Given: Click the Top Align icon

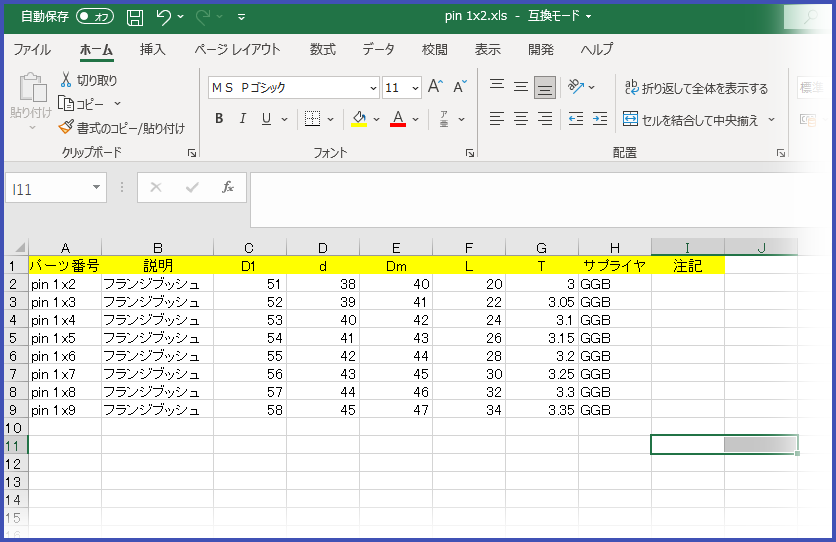Looking at the screenshot, I should tap(497, 85).
